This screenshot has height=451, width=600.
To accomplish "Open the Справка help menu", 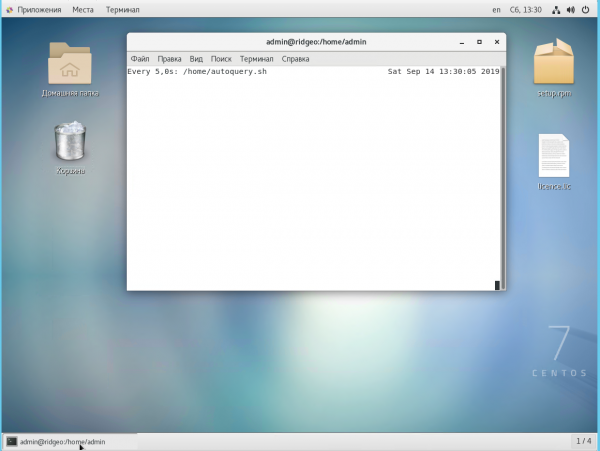I will [296, 59].
